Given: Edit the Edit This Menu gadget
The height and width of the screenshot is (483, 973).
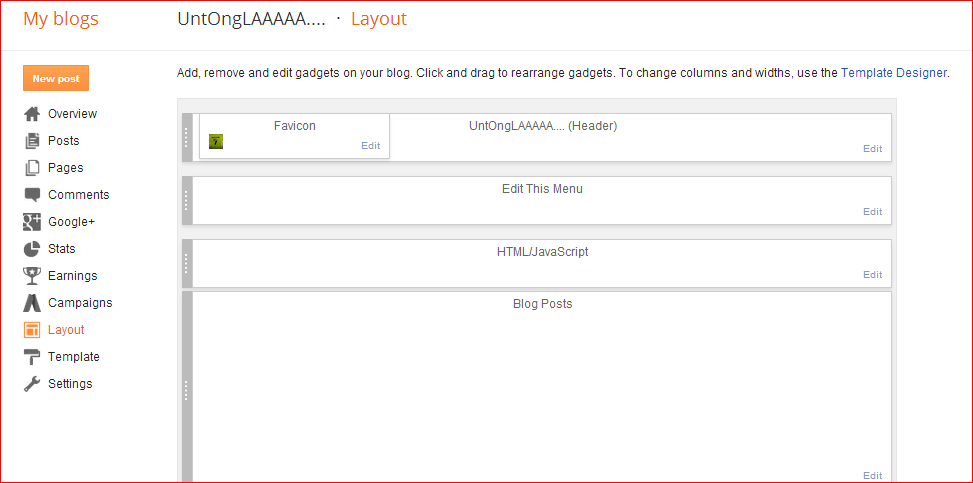Looking at the screenshot, I should [x=872, y=212].
